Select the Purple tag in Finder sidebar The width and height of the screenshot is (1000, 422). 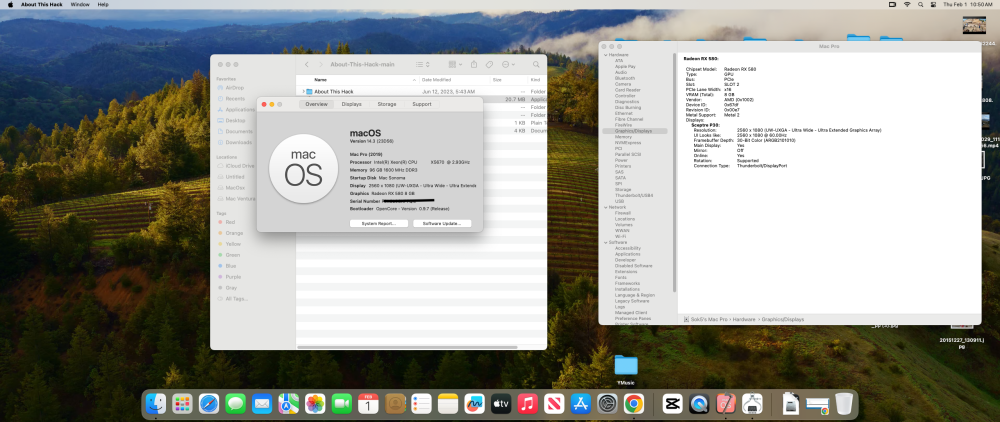click(x=233, y=277)
